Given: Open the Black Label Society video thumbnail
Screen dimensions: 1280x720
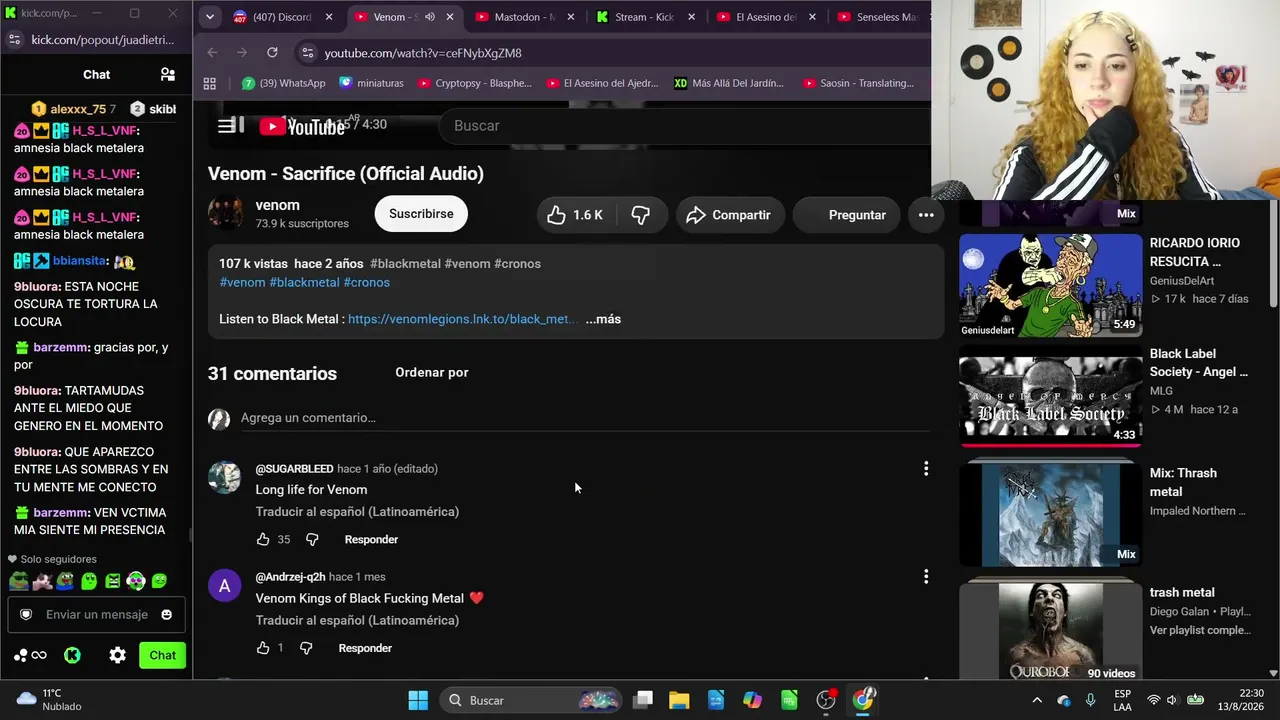Looking at the screenshot, I should [x=1050, y=396].
